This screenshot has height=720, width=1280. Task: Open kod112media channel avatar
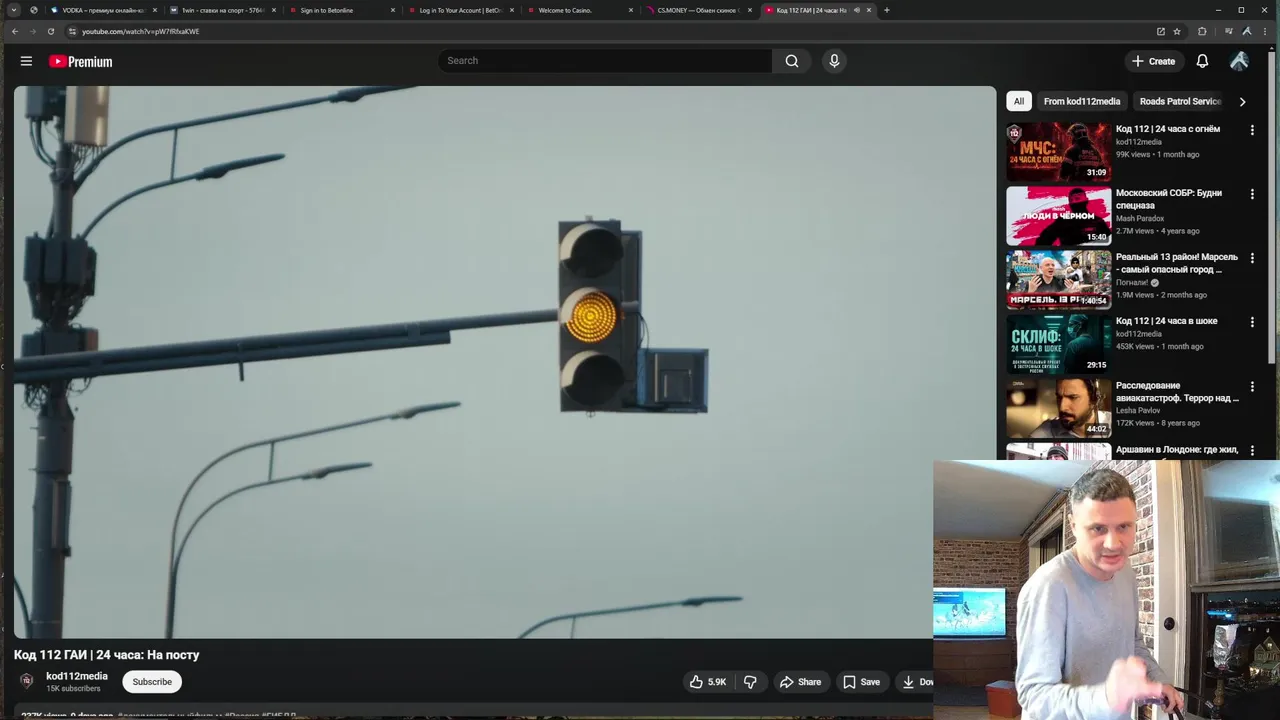[x=27, y=681]
